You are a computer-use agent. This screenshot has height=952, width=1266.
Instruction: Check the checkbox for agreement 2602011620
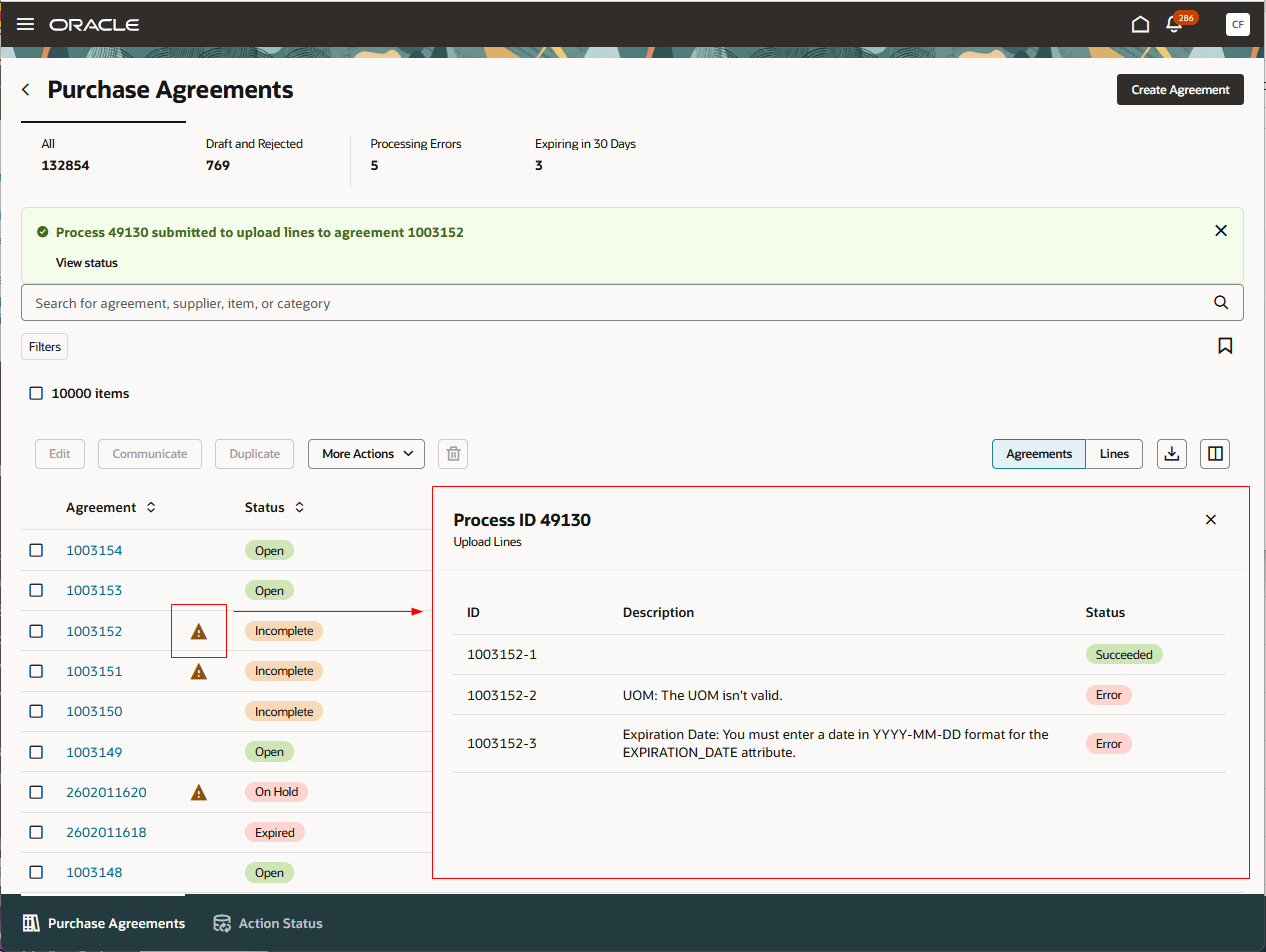coord(36,791)
